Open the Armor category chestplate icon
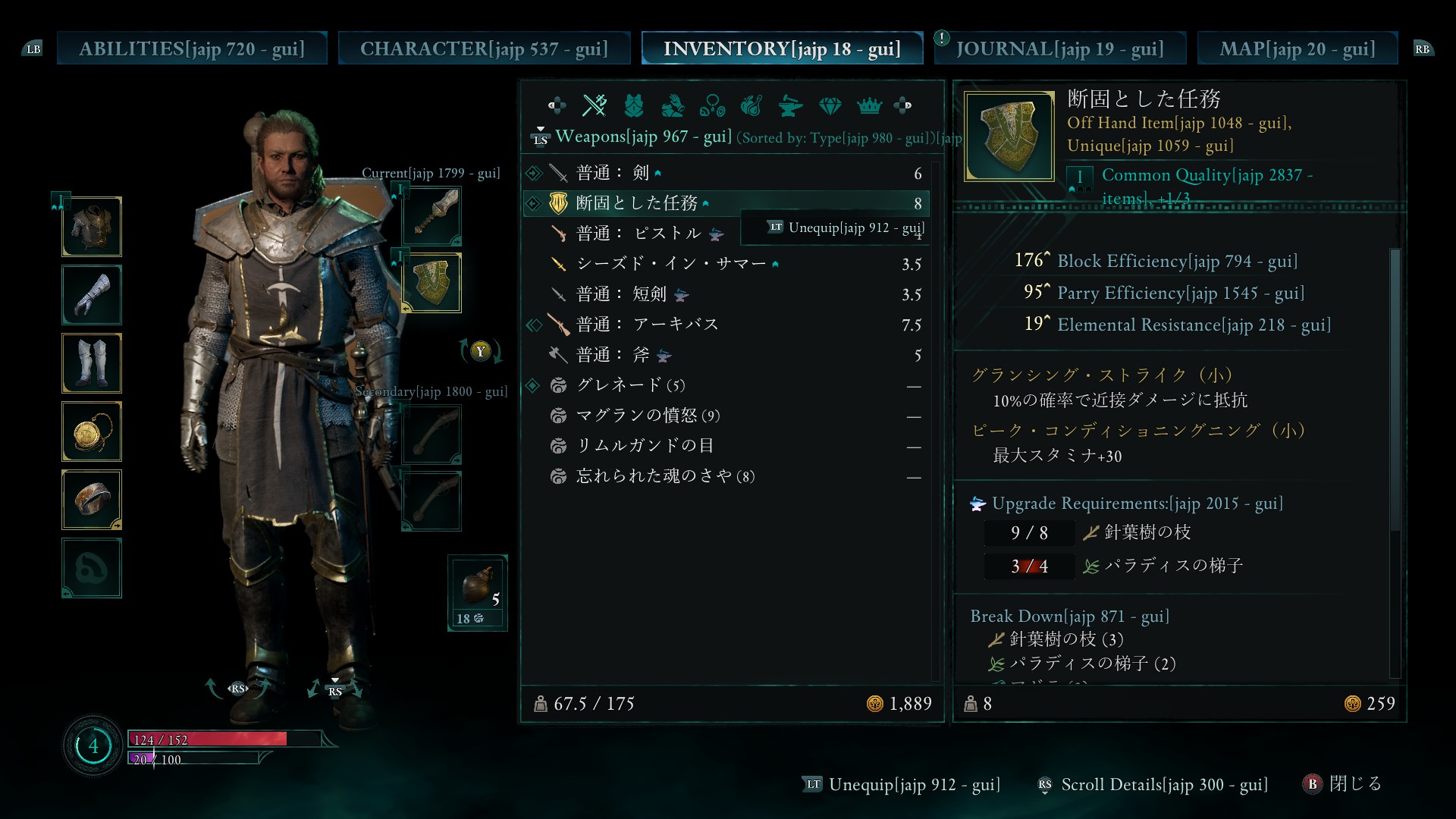Screen dimensions: 1456x819 coord(634,105)
